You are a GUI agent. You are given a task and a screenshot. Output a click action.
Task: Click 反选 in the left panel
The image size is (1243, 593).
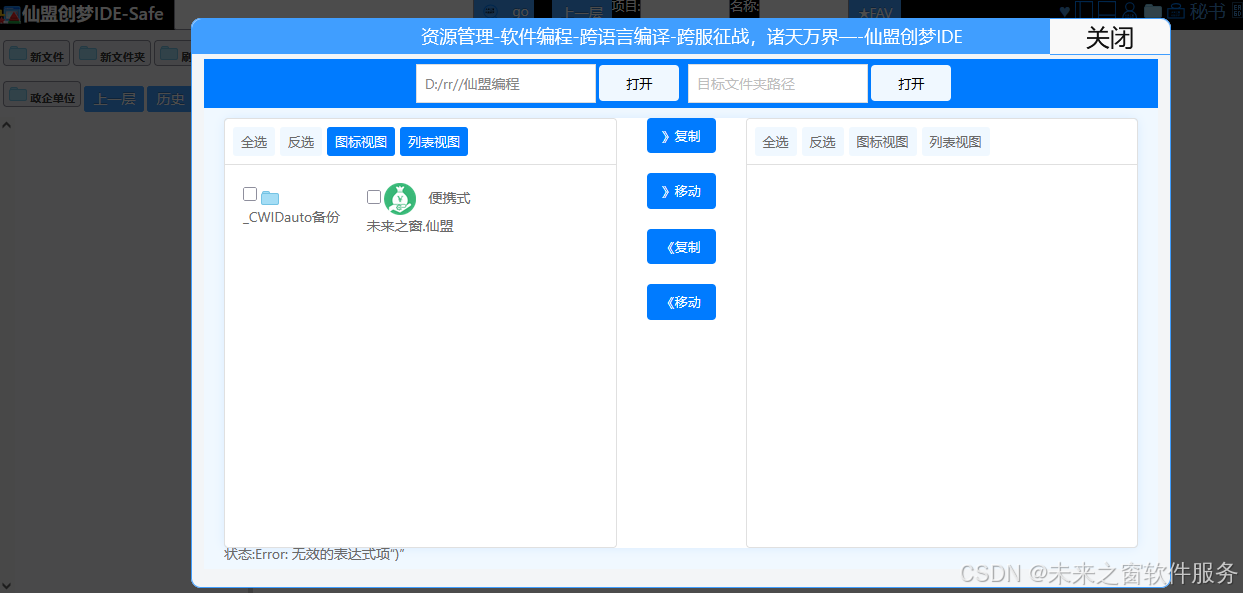point(301,142)
